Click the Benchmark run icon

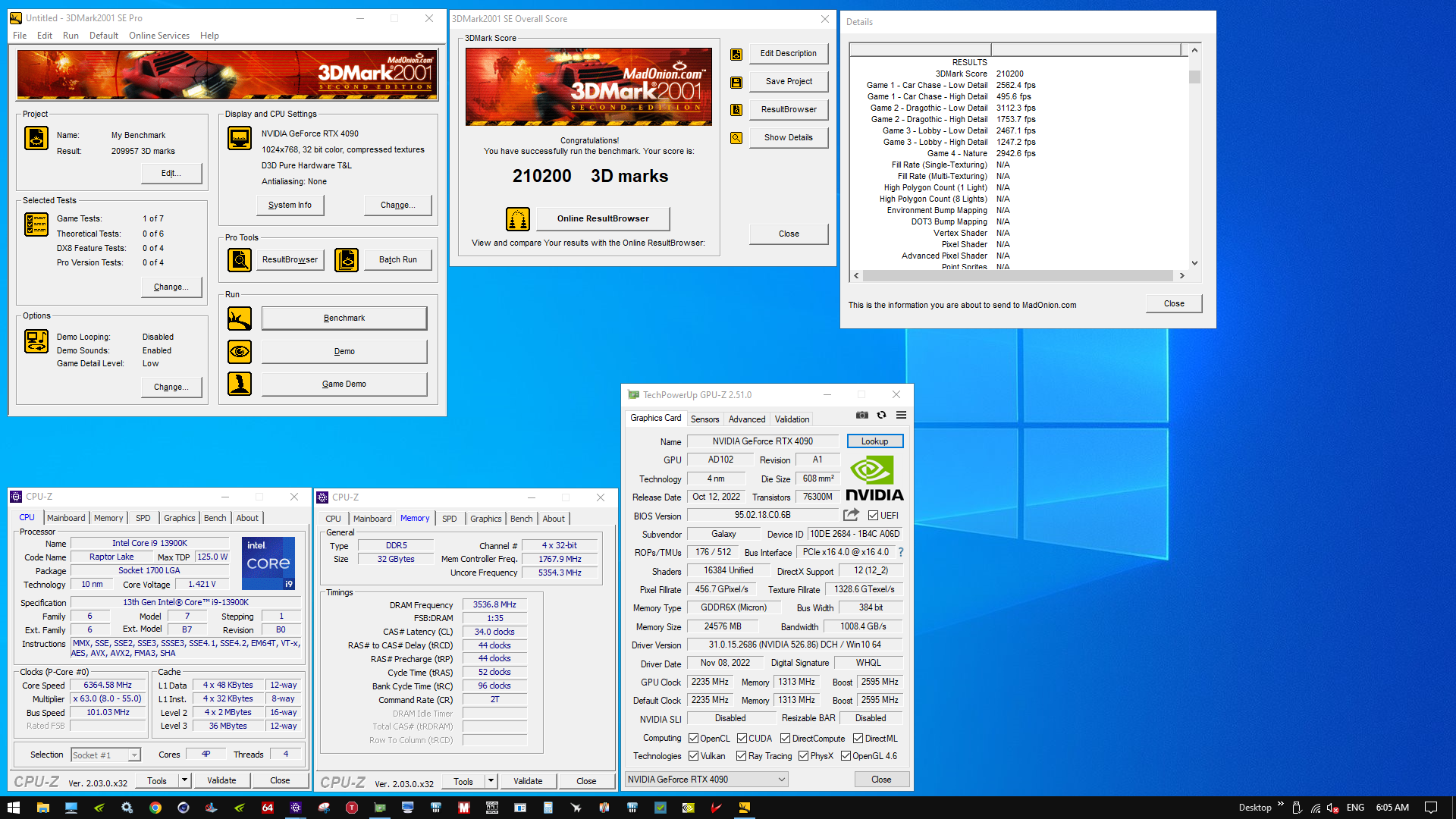point(240,318)
